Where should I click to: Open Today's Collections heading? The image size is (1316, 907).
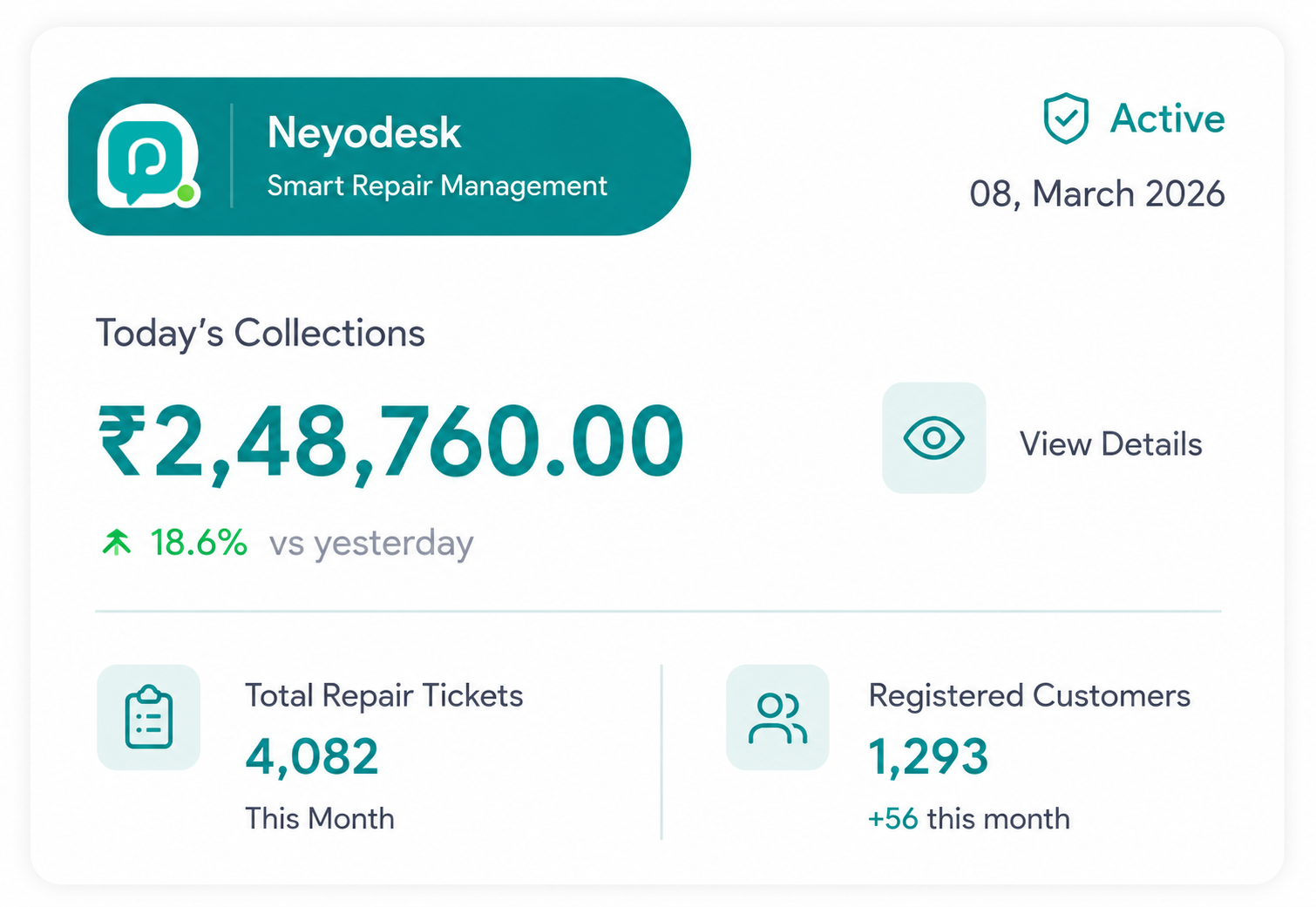(x=260, y=333)
